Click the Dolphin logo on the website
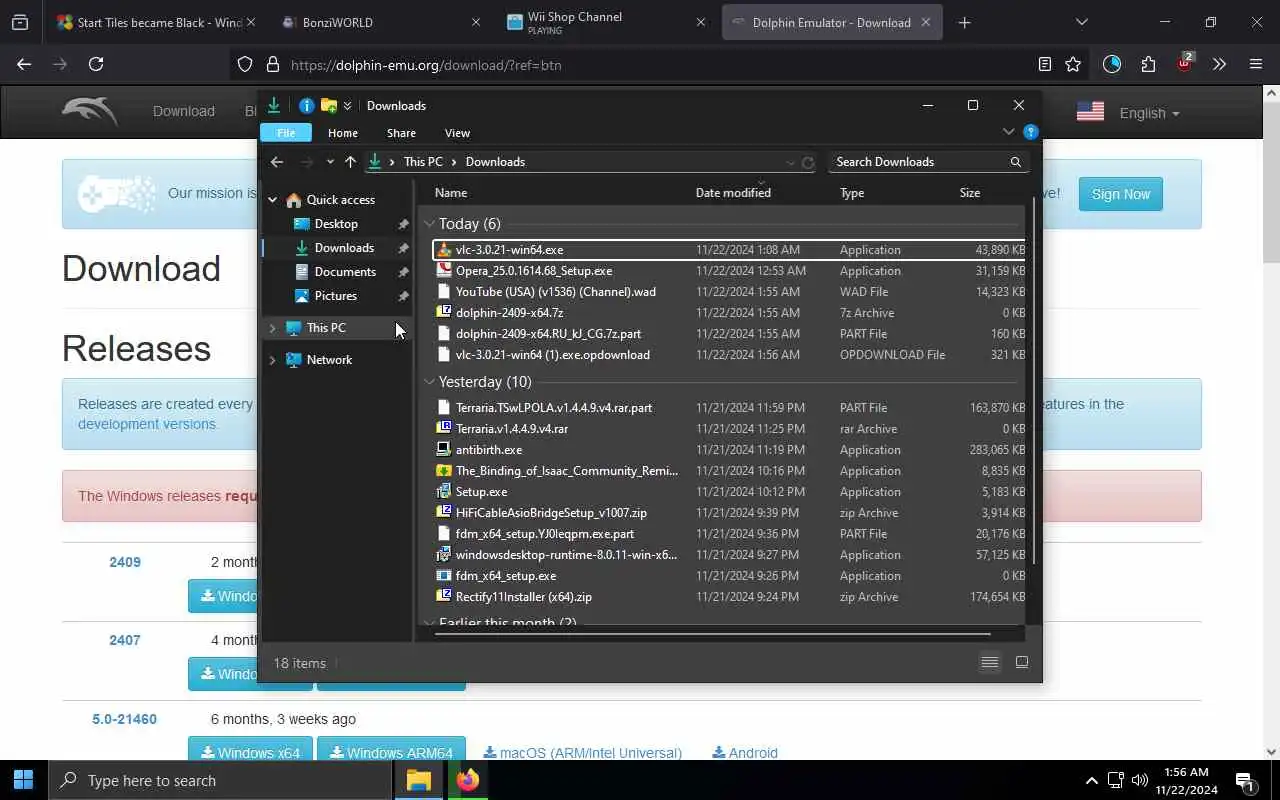 click(89, 111)
